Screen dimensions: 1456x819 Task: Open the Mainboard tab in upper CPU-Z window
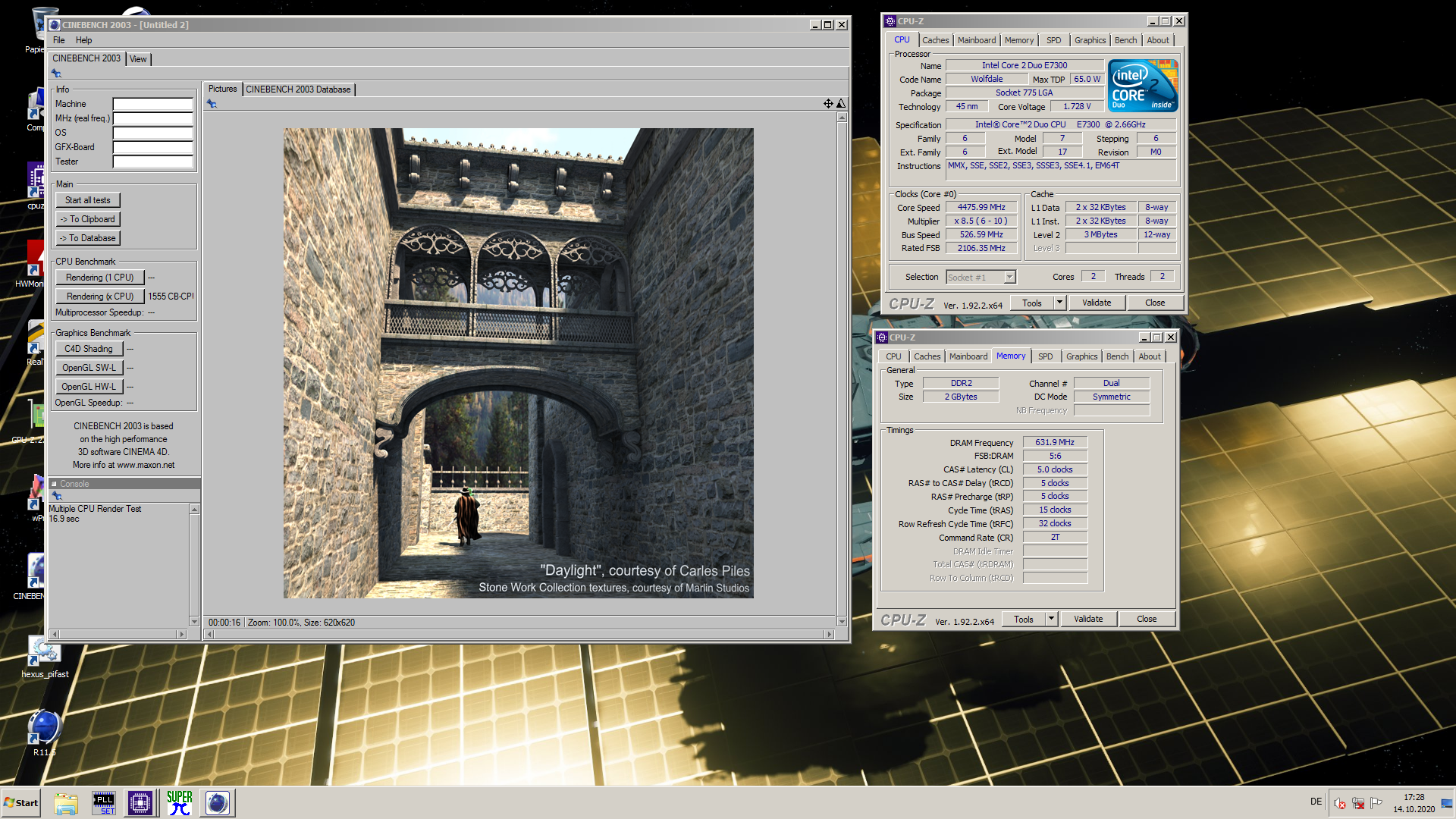977,40
